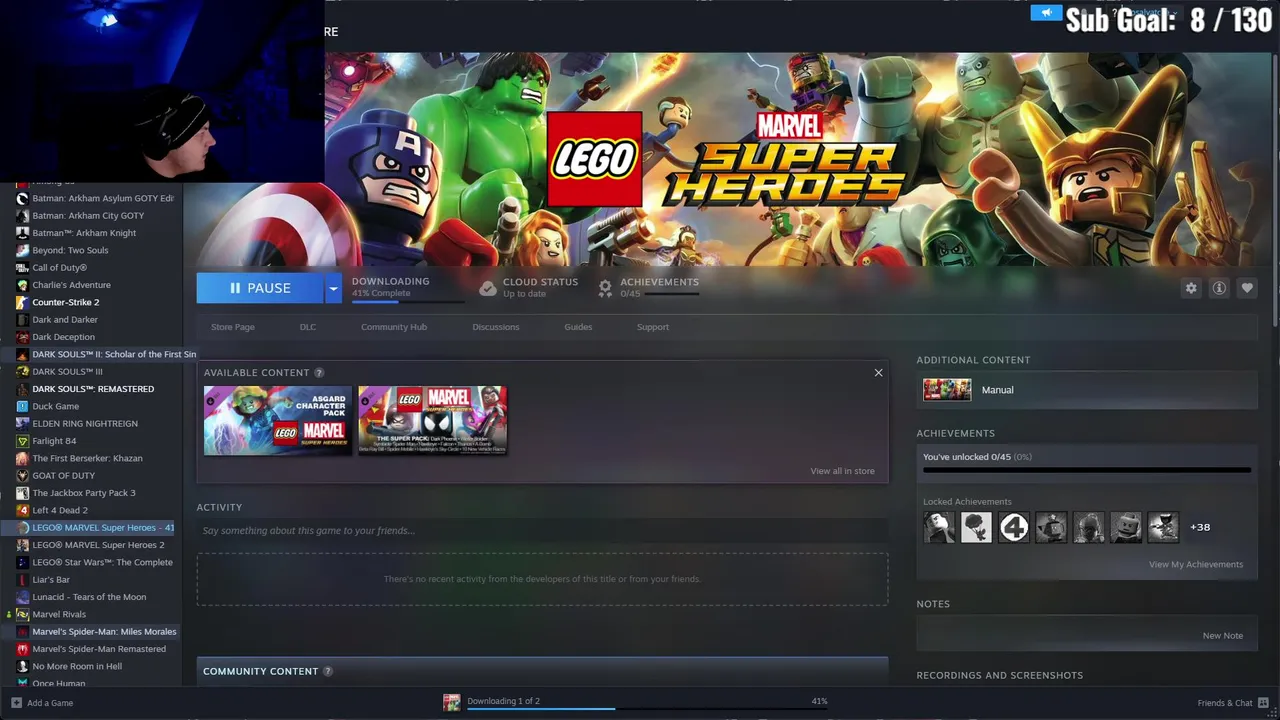Select The Jackbox Party Pack 3 in the library
This screenshot has width=1280, height=720.
point(84,493)
